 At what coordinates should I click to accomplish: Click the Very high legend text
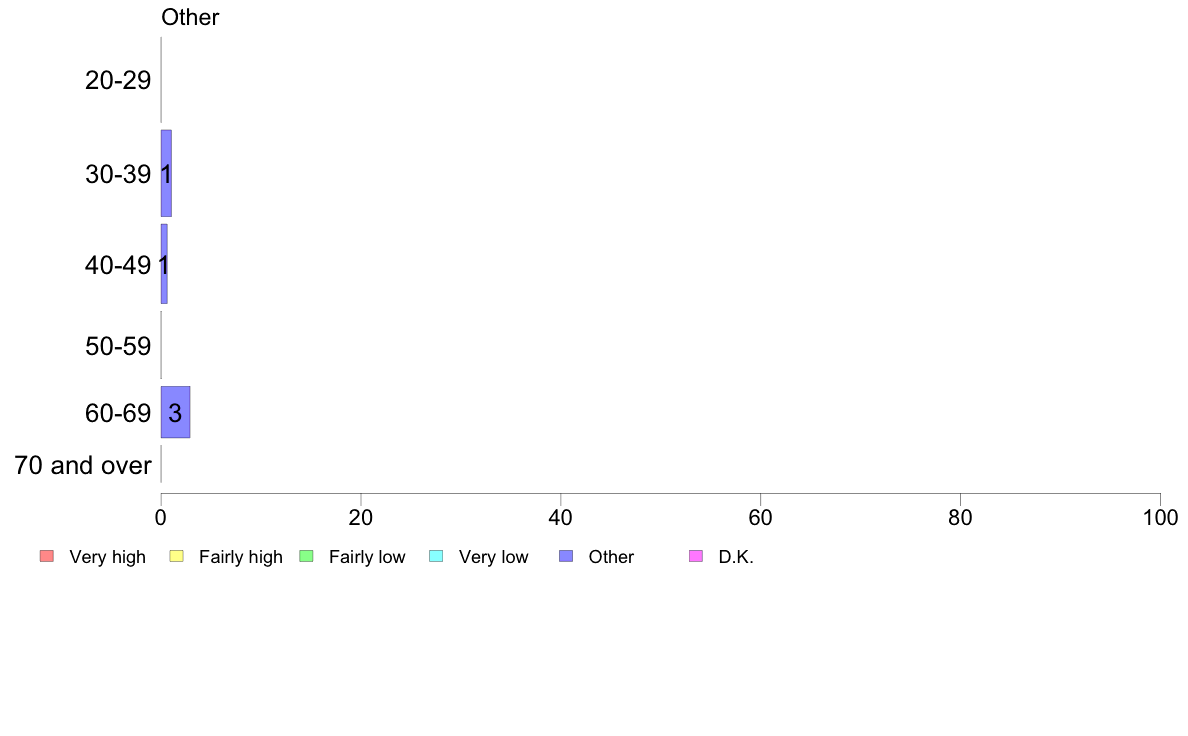(x=108, y=557)
